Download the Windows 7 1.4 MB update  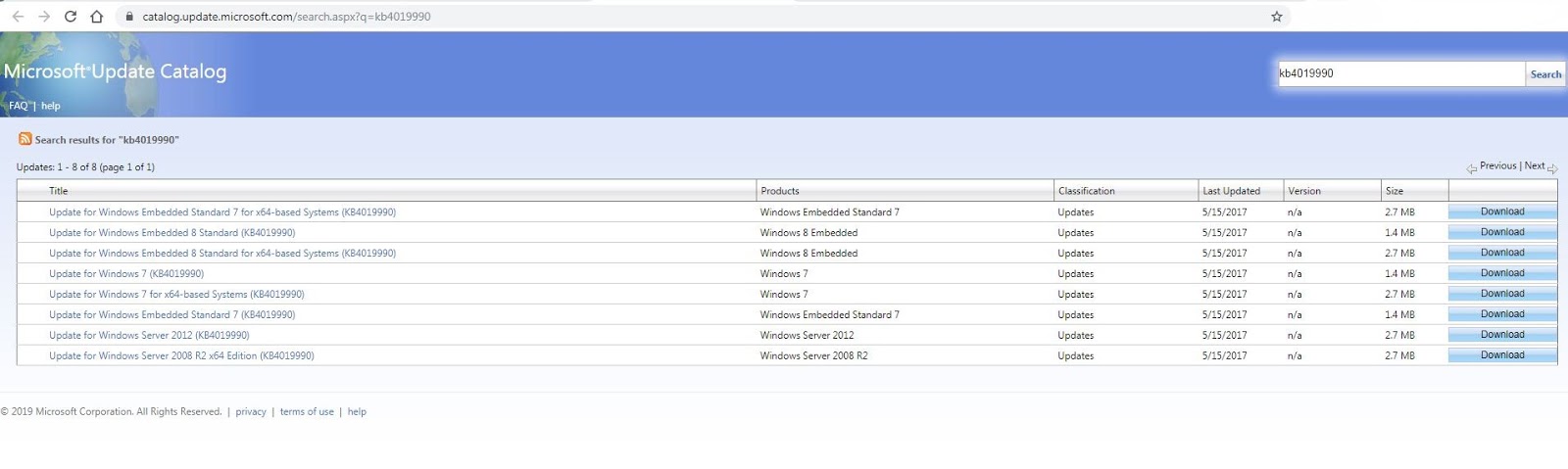pos(1502,273)
